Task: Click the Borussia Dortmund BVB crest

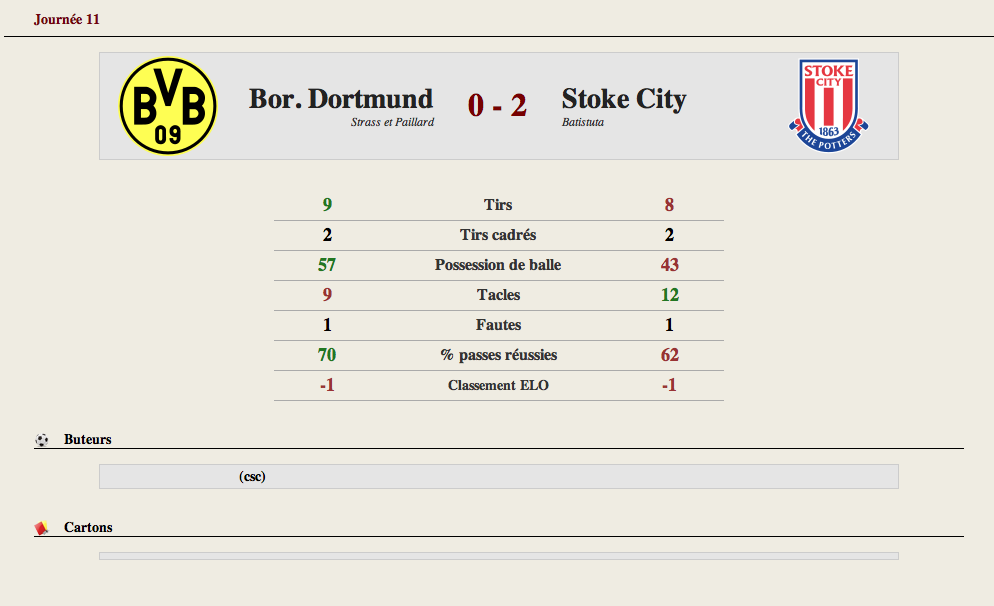Action: coord(168,106)
